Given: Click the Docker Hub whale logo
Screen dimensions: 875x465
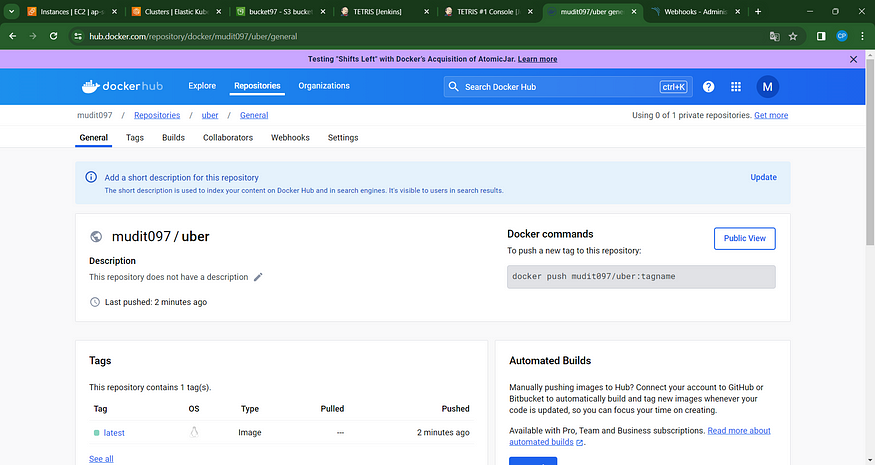Looking at the screenshot, I should 122,86.
